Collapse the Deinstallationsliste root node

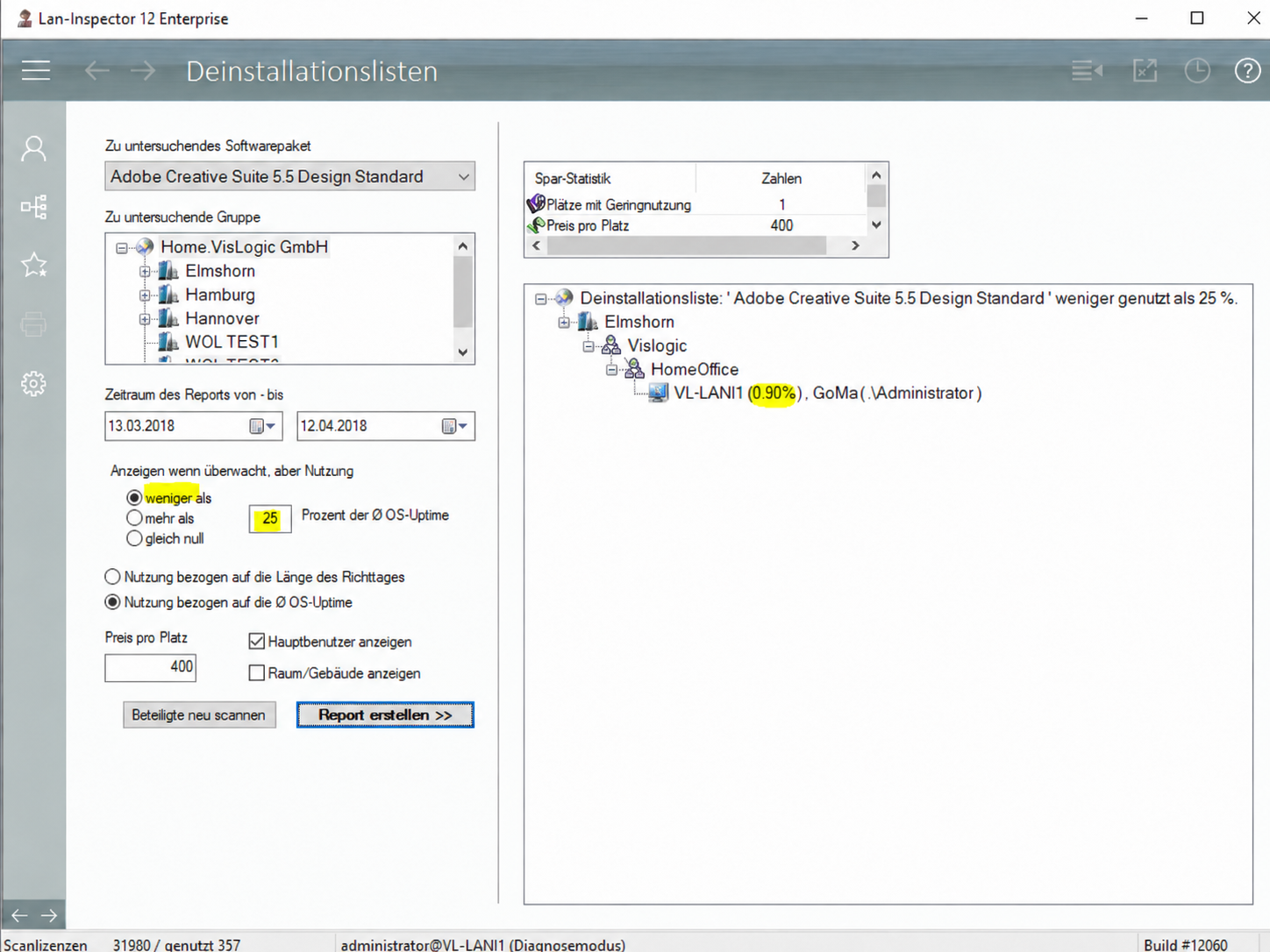541,299
